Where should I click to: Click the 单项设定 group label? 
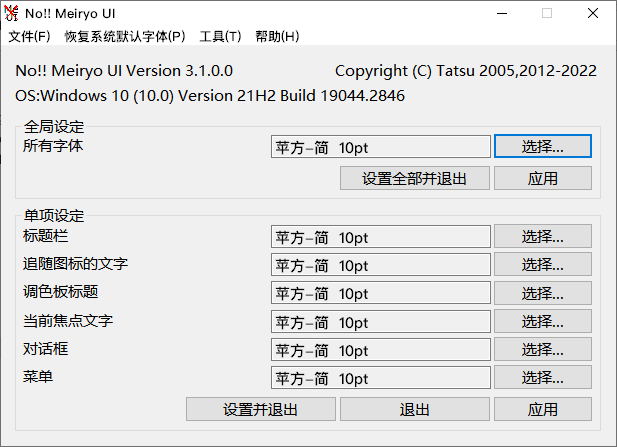(x=54, y=216)
